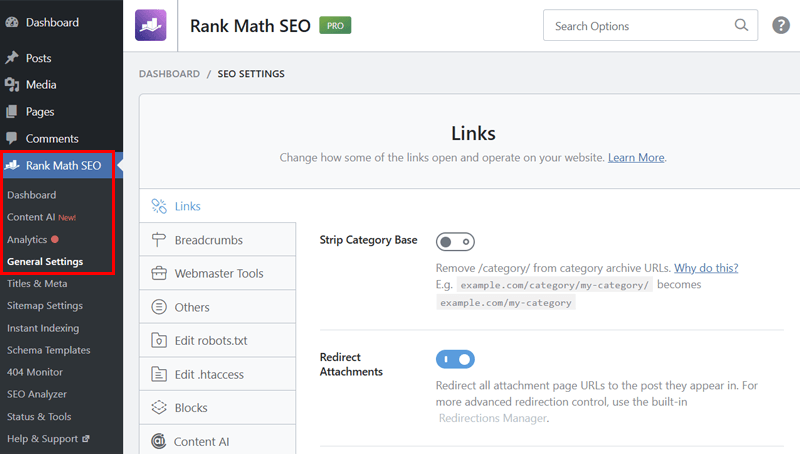The width and height of the screenshot is (800, 454).
Task: Click the example.com/my-category code text
Action: 506,303
